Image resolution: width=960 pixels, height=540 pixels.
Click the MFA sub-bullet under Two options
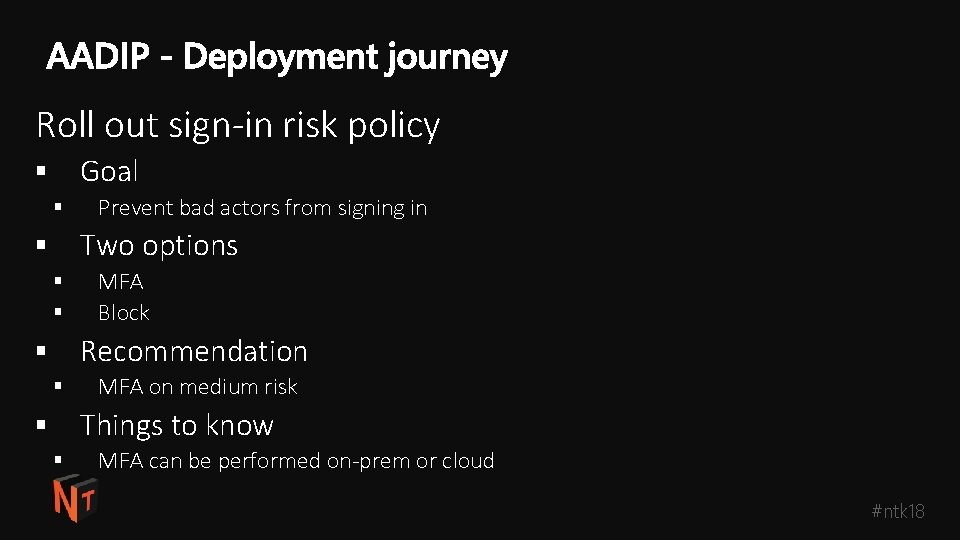[121, 282]
